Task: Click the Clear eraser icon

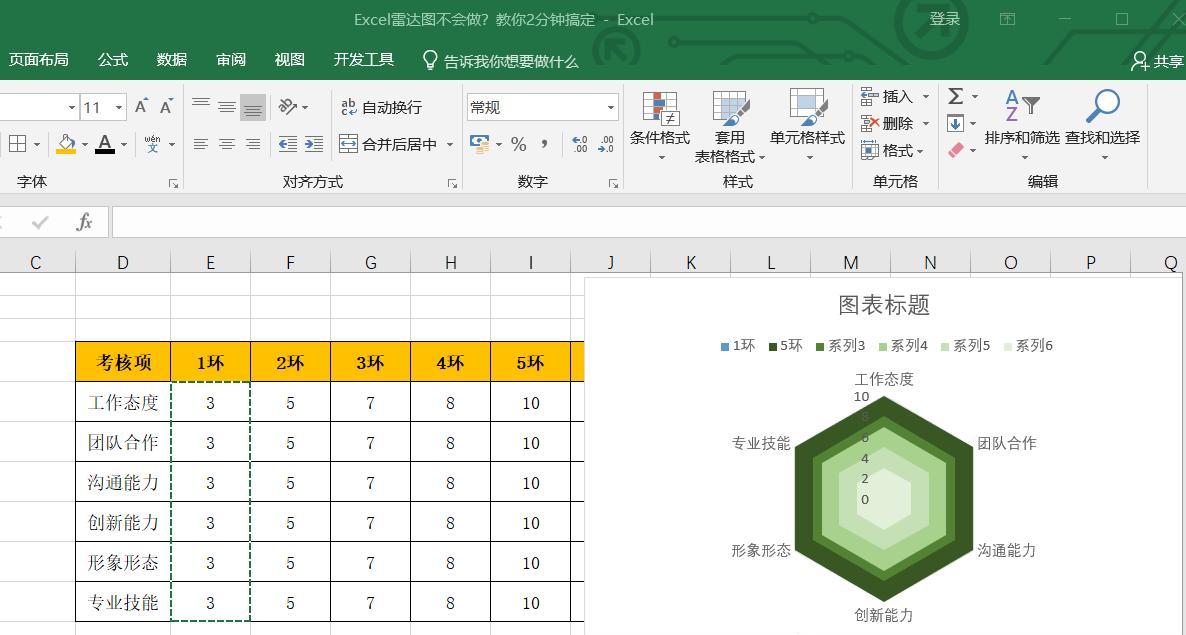Action: click(x=956, y=150)
